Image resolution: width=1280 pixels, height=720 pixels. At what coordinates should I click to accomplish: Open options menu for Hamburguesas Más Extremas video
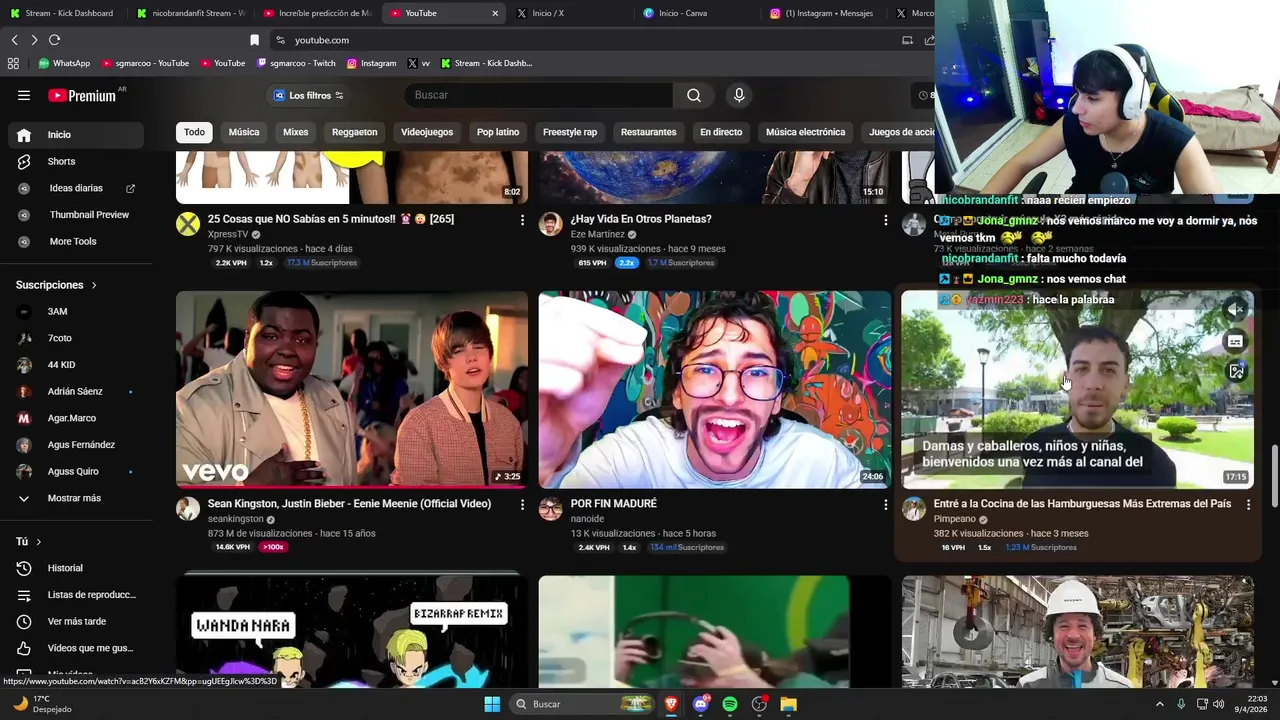pyautogui.click(x=1248, y=505)
